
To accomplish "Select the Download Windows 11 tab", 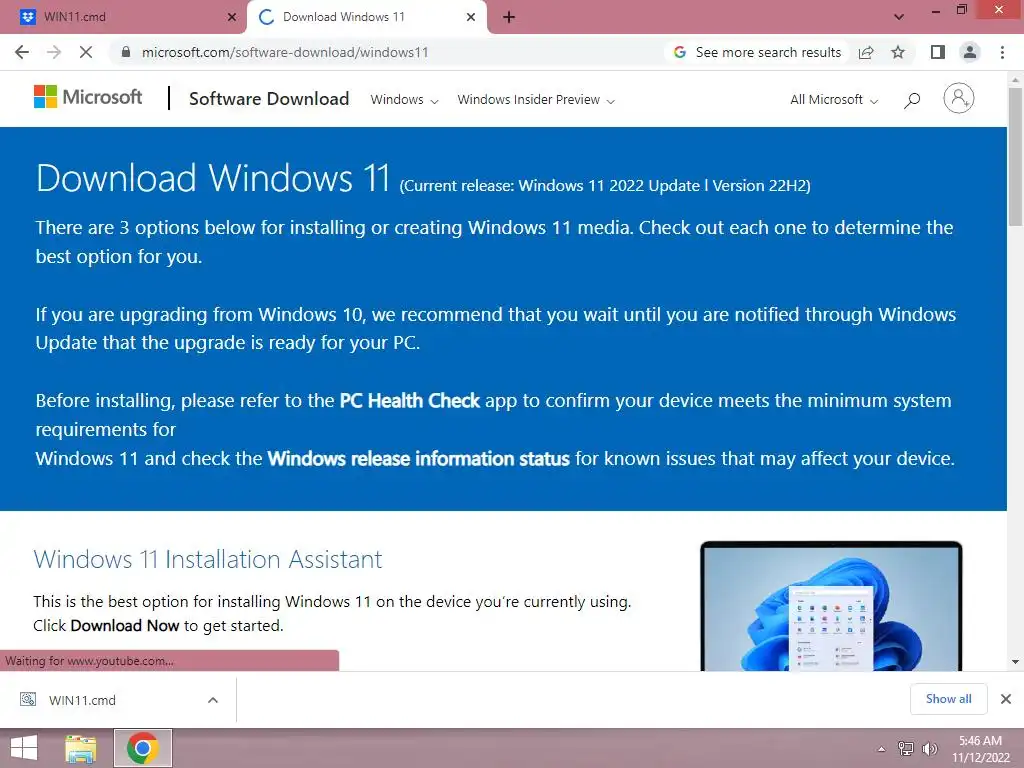I will pyautogui.click(x=366, y=17).
